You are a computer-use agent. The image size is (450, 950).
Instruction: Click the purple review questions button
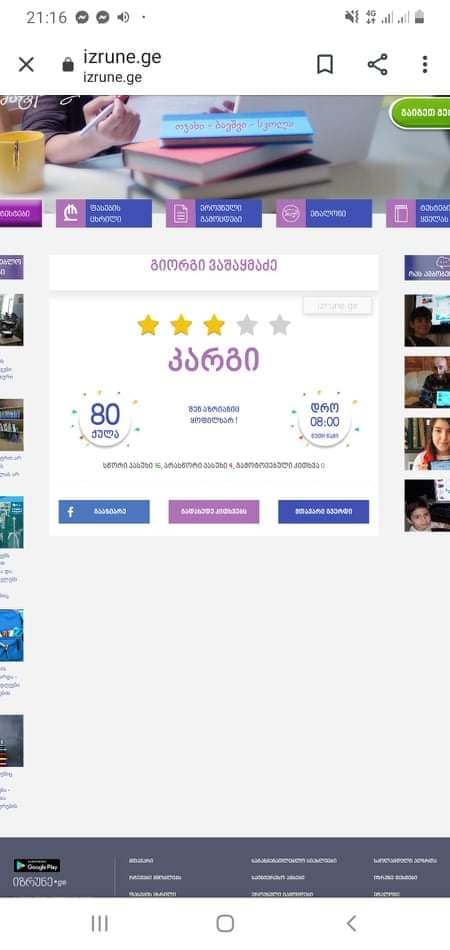[214, 511]
